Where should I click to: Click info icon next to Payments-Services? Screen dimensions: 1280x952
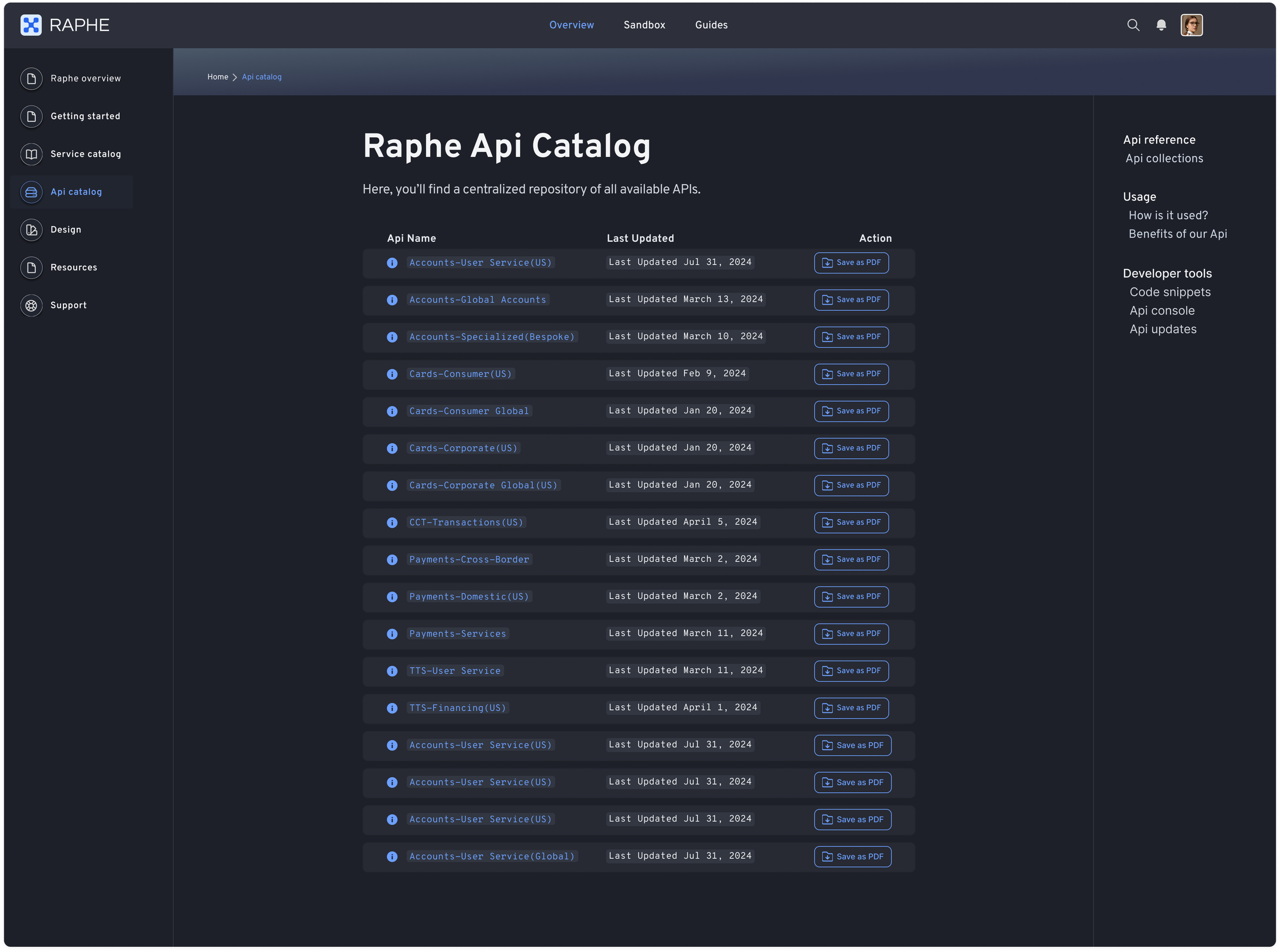click(x=392, y=634)
